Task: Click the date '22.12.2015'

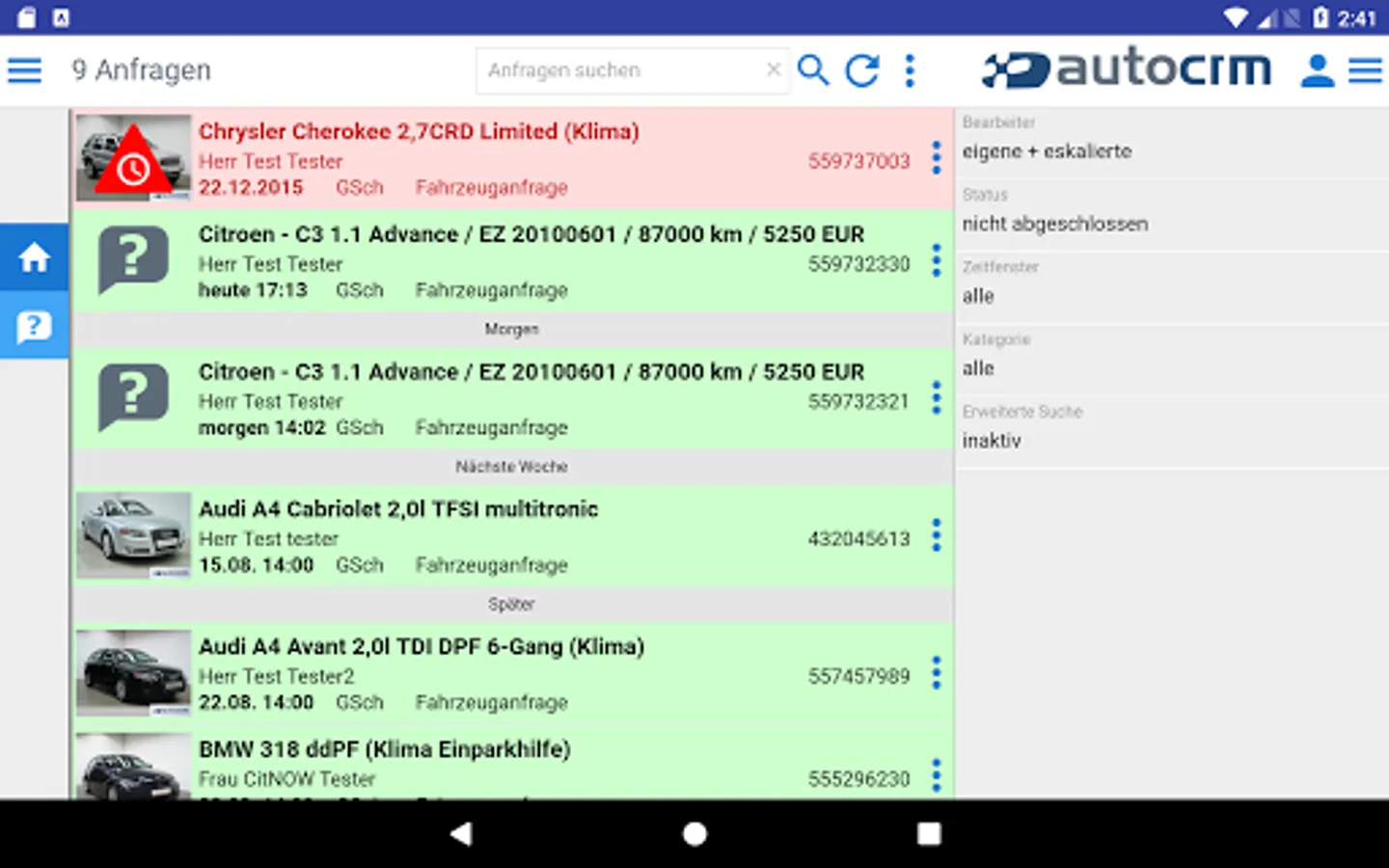Action: click(251, 187)
